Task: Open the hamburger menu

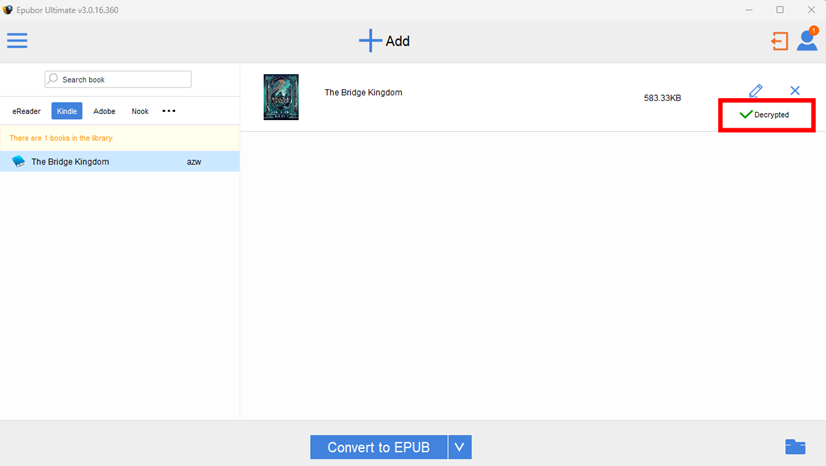Action: [17, 41]
